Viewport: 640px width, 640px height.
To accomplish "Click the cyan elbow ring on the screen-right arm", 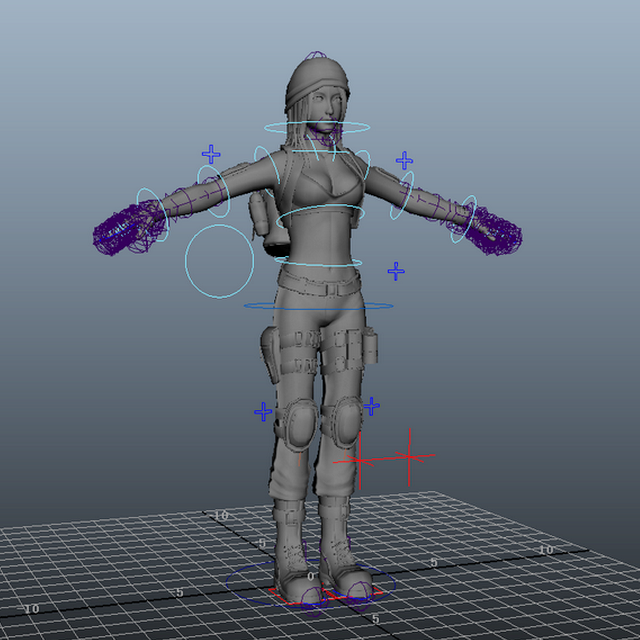I will (402, 196).
